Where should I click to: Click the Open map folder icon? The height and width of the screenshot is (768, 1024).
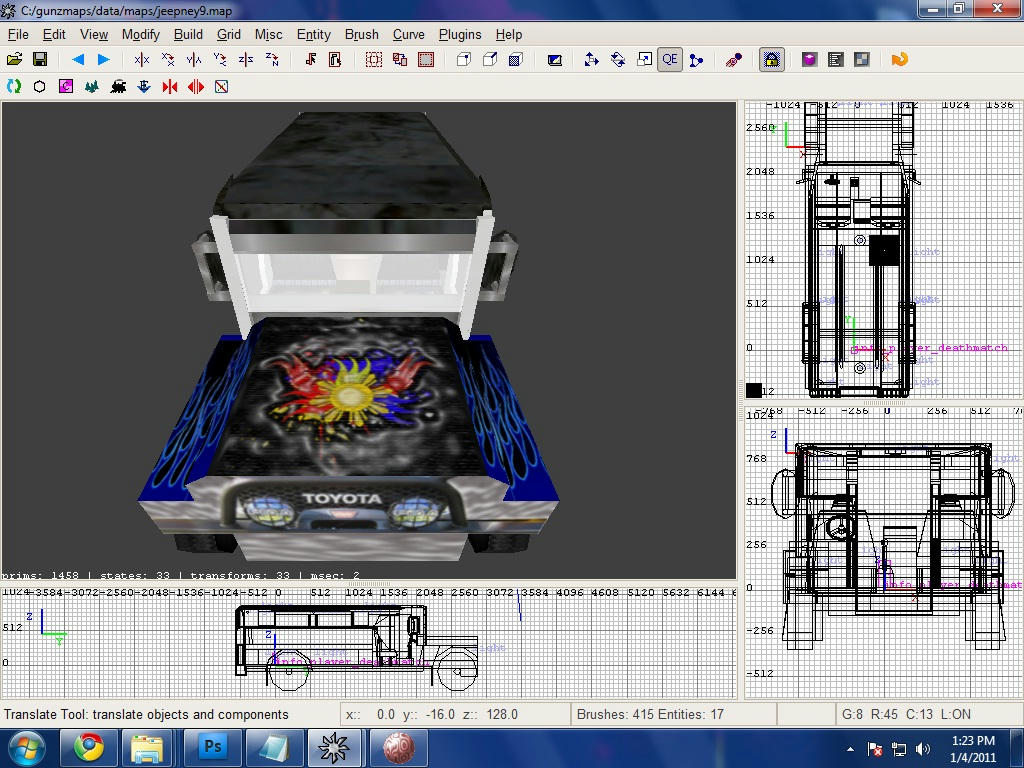pos(14,60)
